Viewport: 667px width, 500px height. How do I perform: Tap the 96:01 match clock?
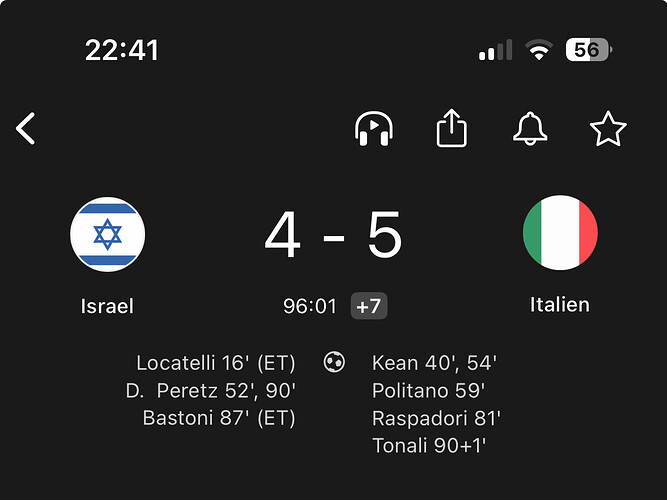(310, 306)
